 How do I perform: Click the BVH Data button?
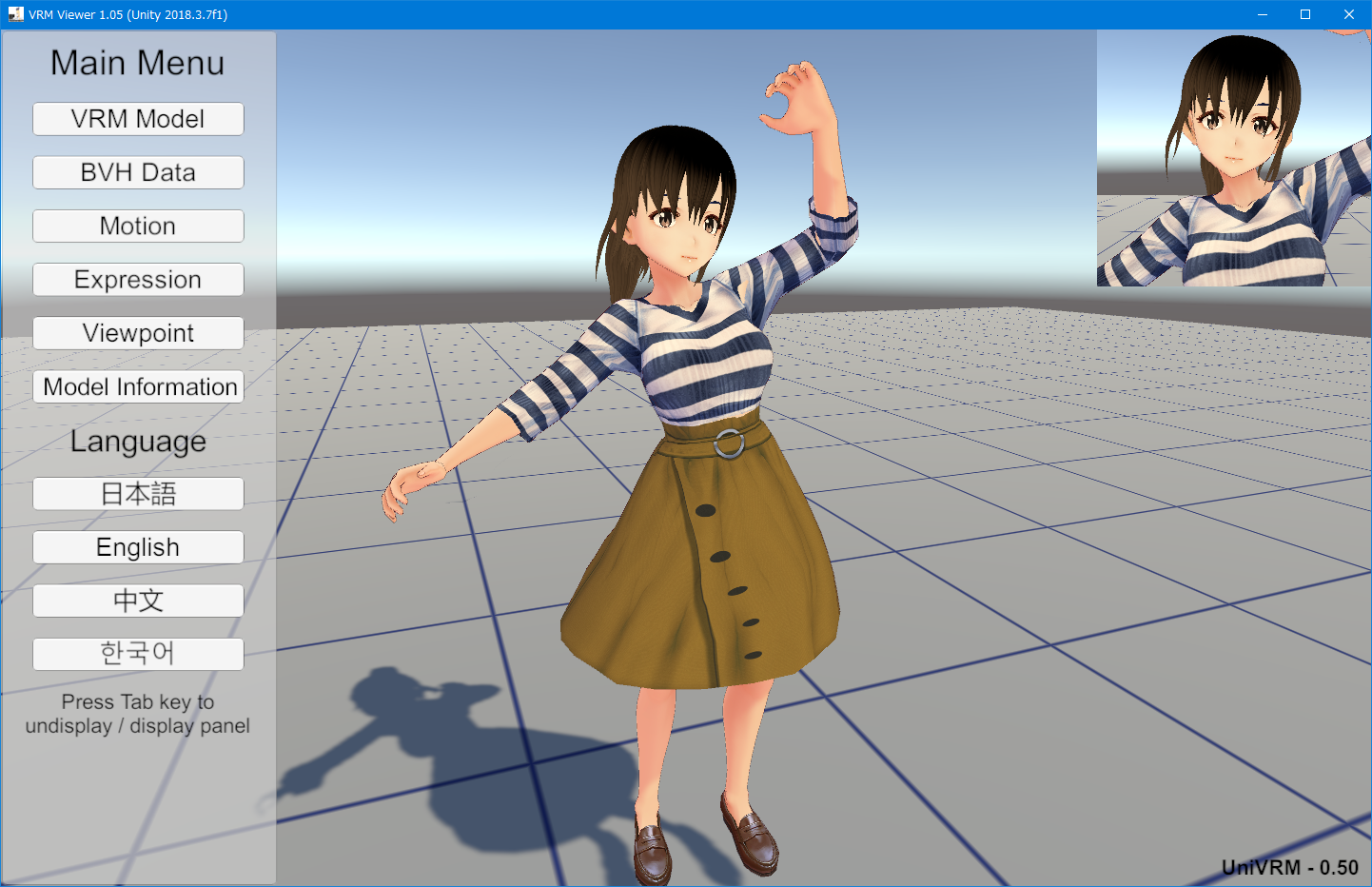coord(138,172)
